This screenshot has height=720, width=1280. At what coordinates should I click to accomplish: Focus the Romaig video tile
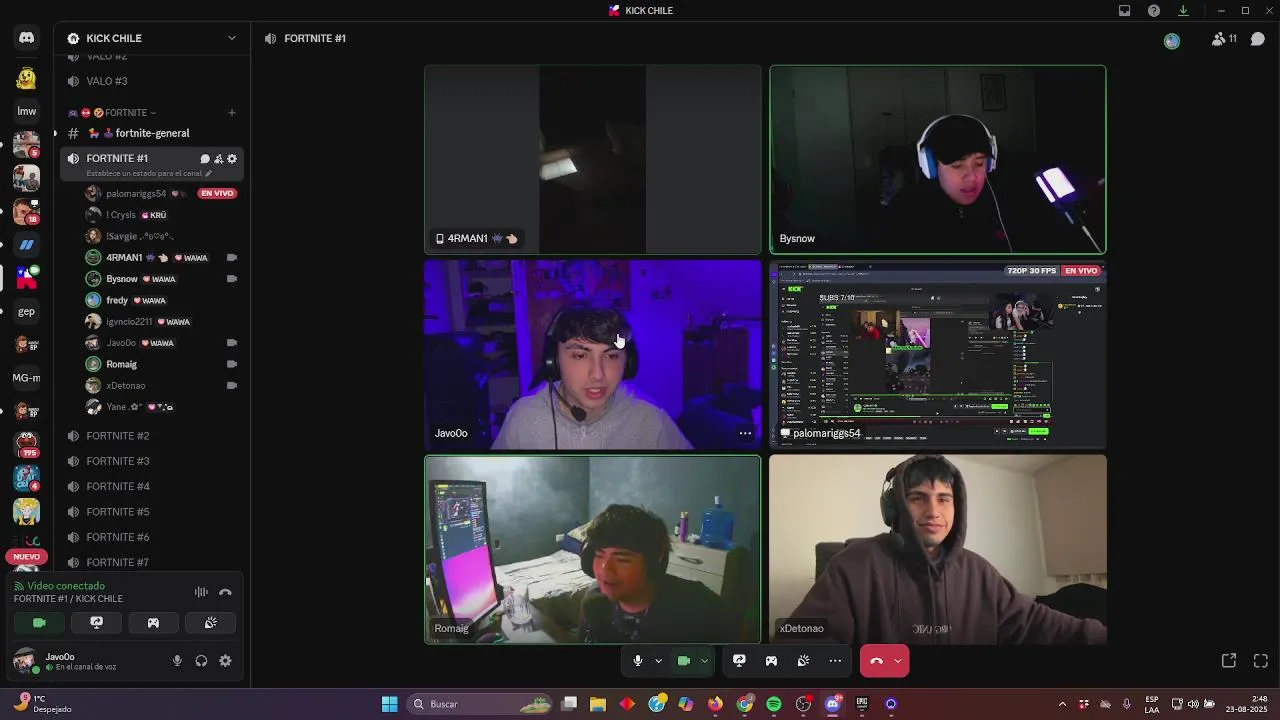click(593, 549)
